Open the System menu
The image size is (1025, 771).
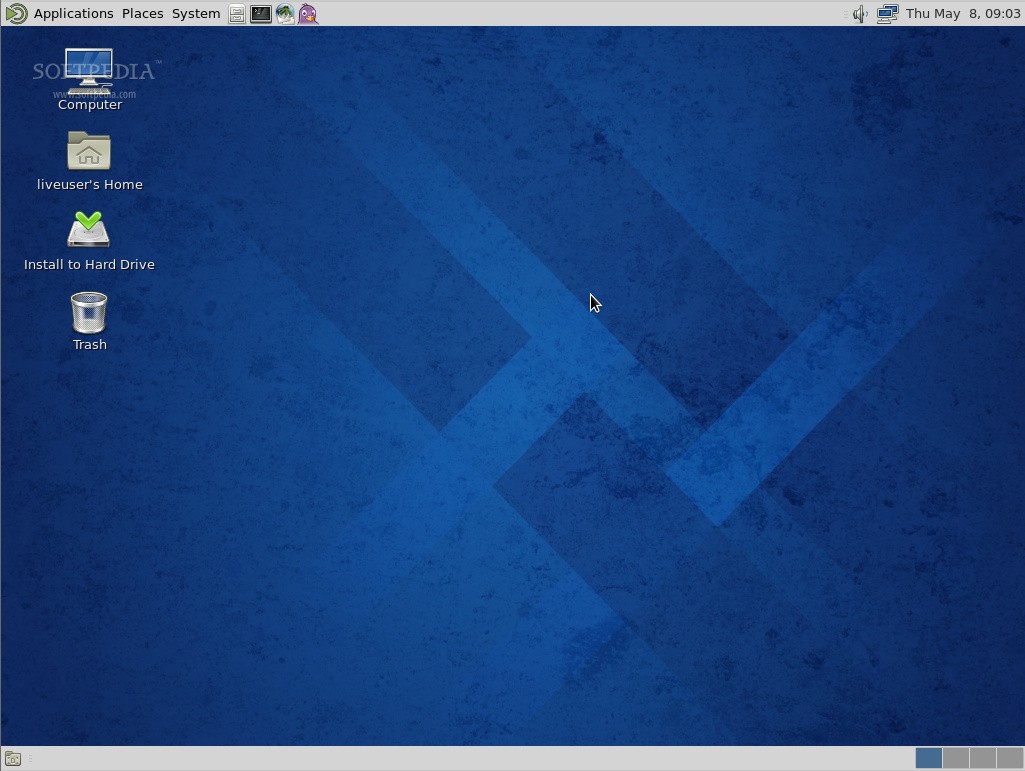coord(195,13)
